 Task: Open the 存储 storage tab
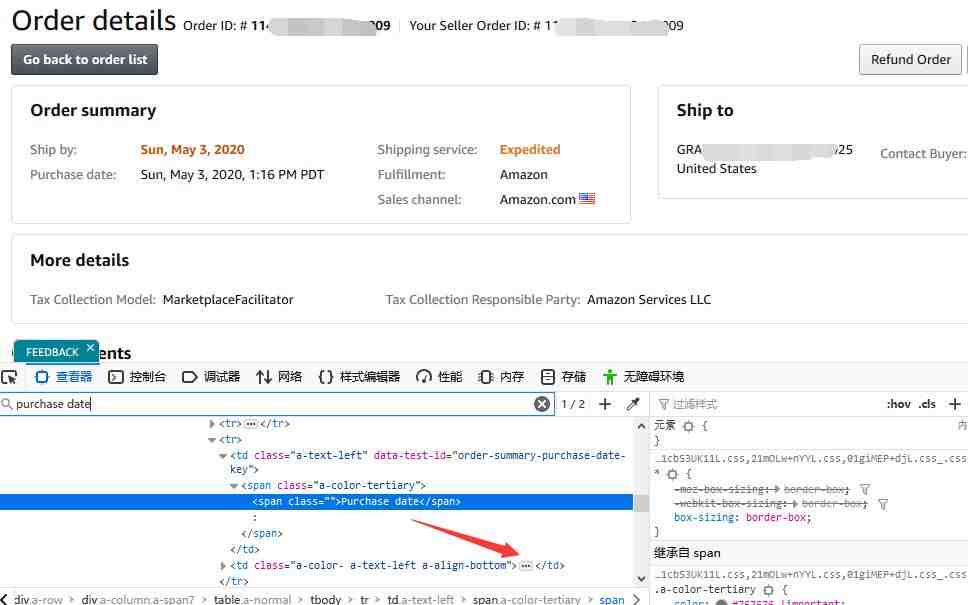point(563,377)
